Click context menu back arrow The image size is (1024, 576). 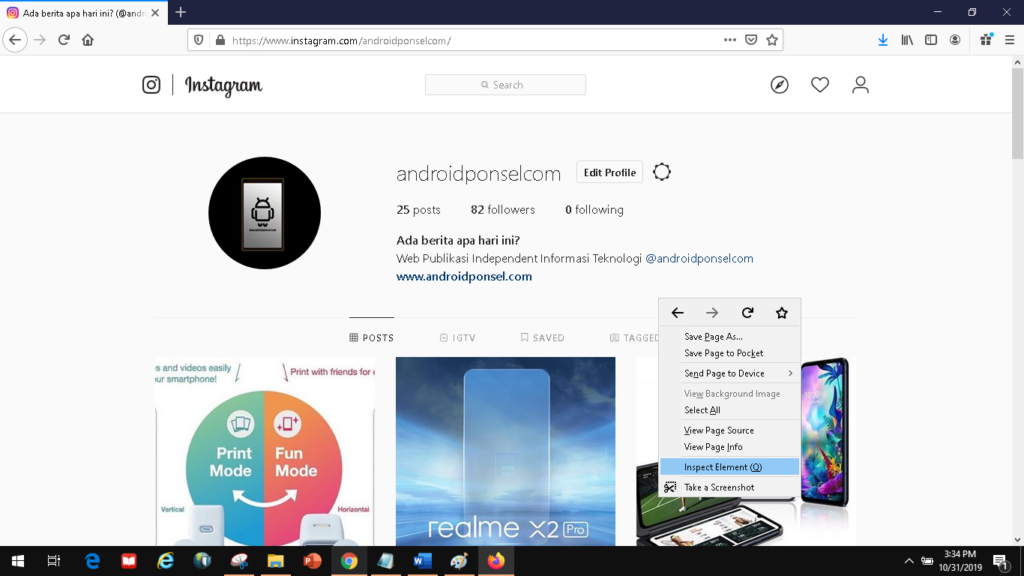click(x=677, y=313)
